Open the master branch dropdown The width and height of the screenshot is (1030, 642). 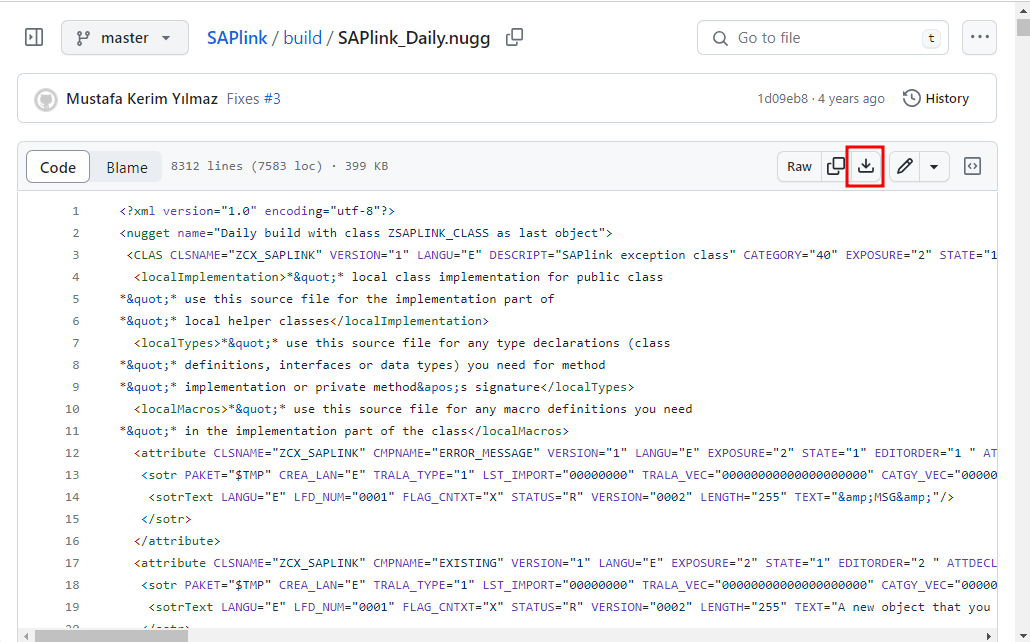125,37
